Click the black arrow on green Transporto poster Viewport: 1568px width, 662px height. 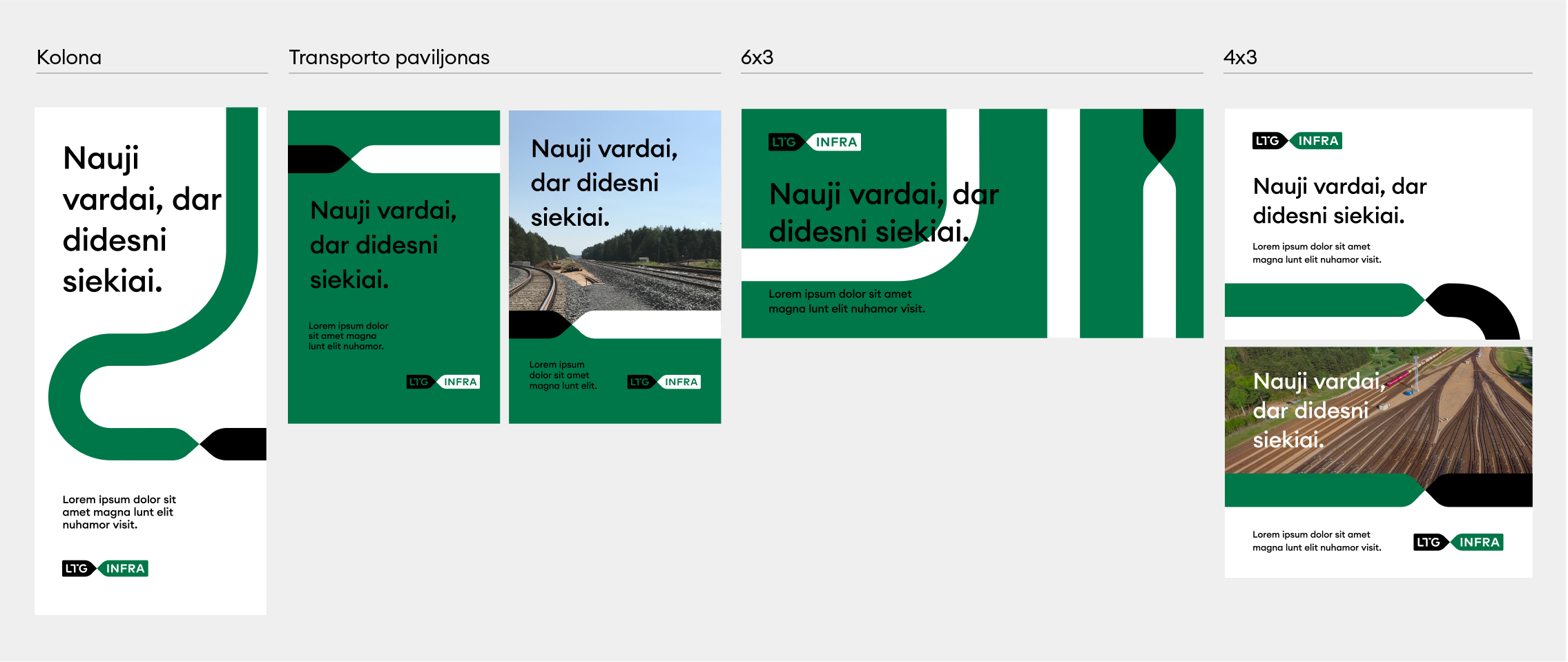[x=316, y=159]
